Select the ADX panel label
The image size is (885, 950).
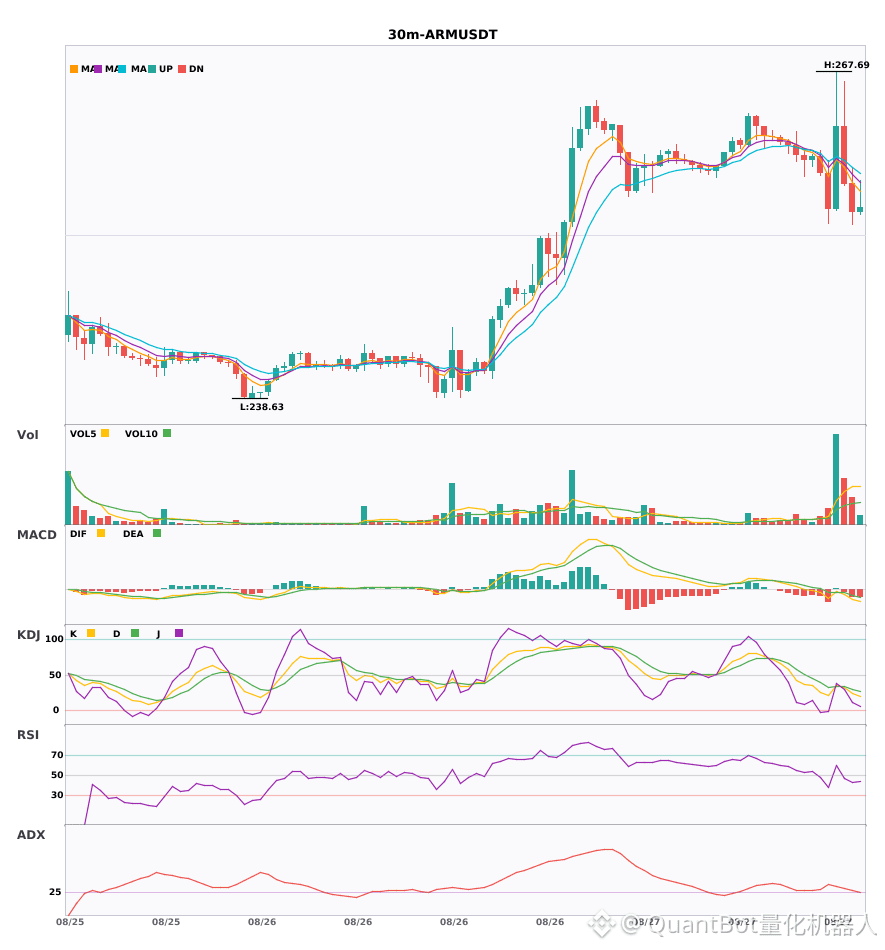point(31,835)
